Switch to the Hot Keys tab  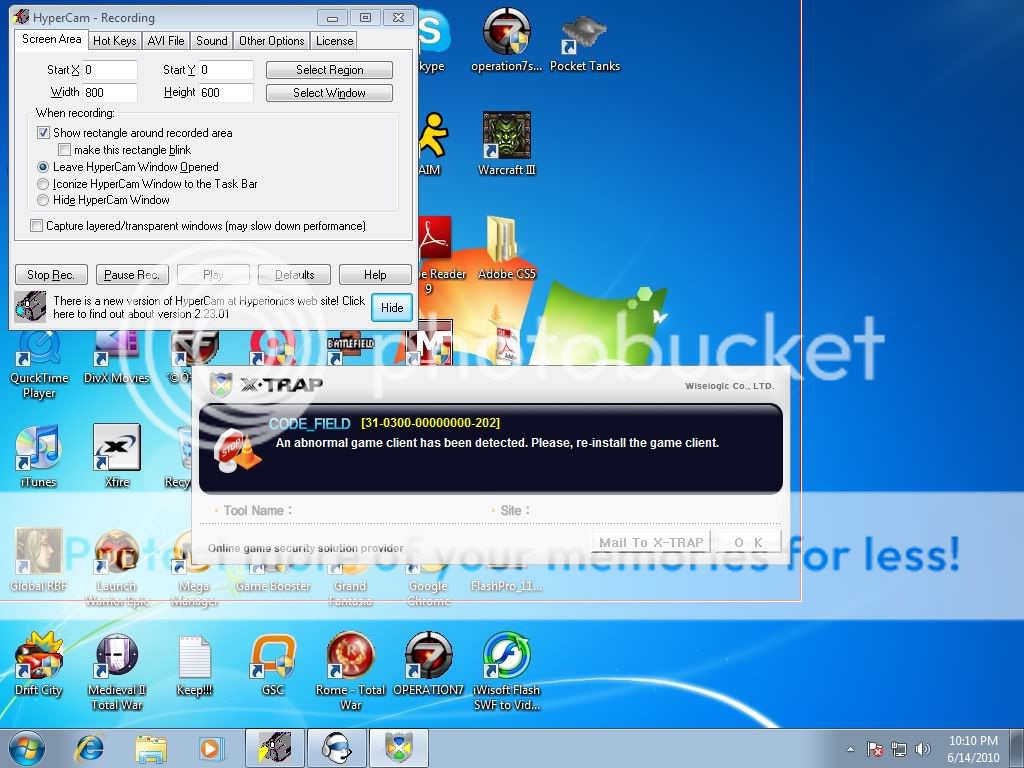pyautogui.click(x=114, y=41)
